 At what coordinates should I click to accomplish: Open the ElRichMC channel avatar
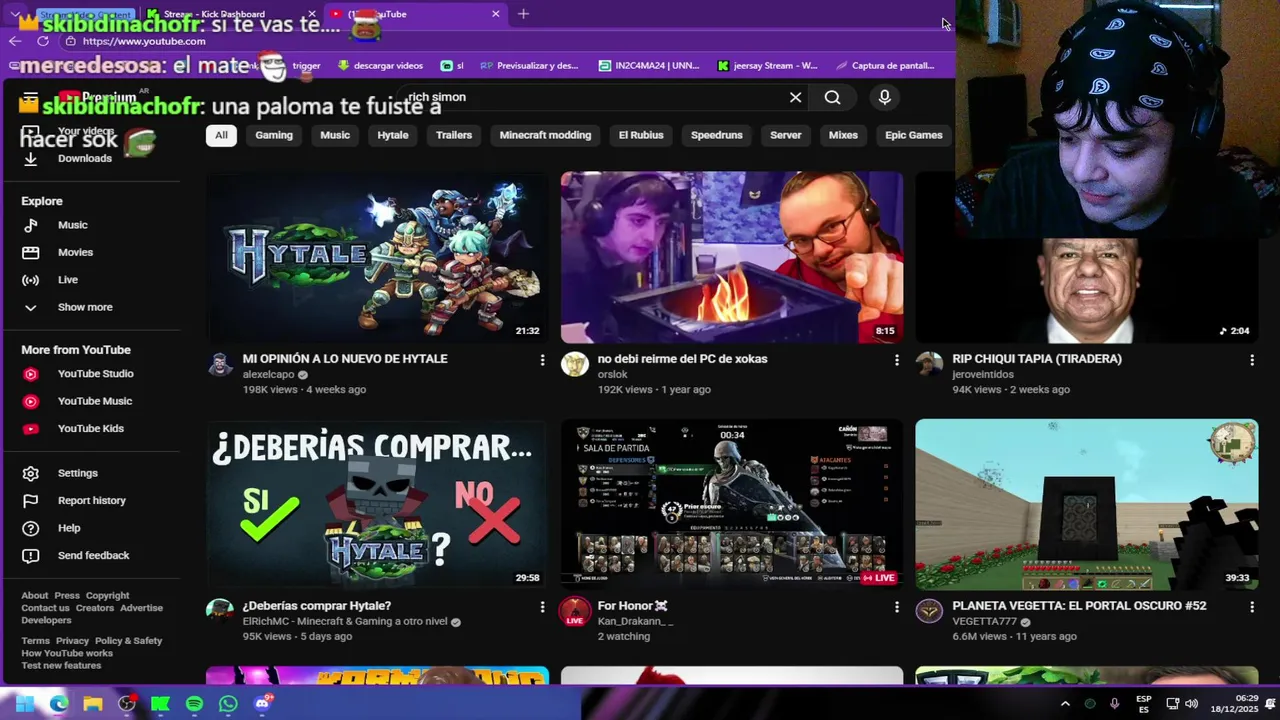[x=220, y=611]
